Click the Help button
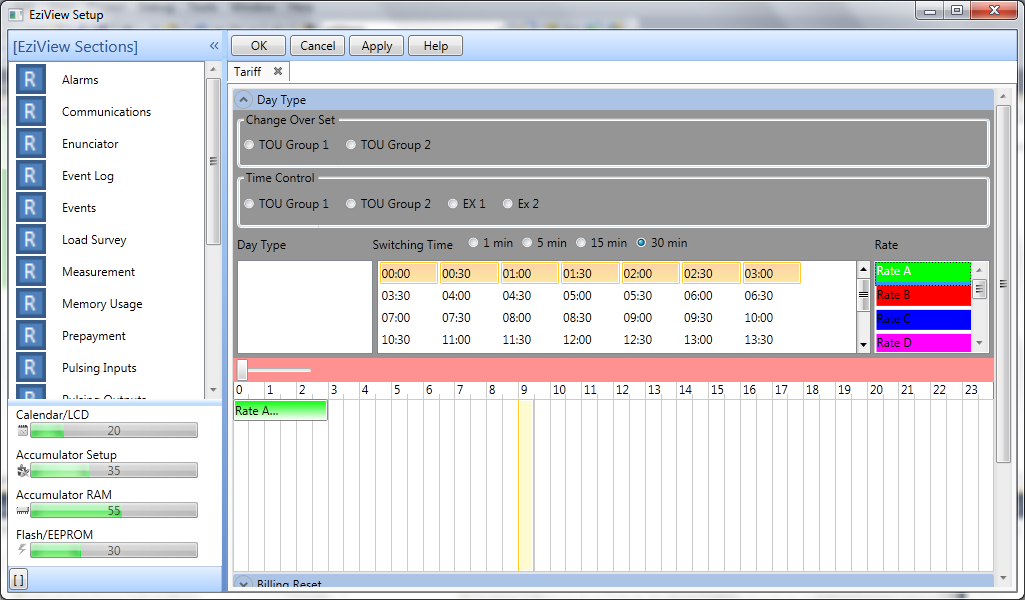This screenshot has height=600, width=1025. tap(435, 46)
